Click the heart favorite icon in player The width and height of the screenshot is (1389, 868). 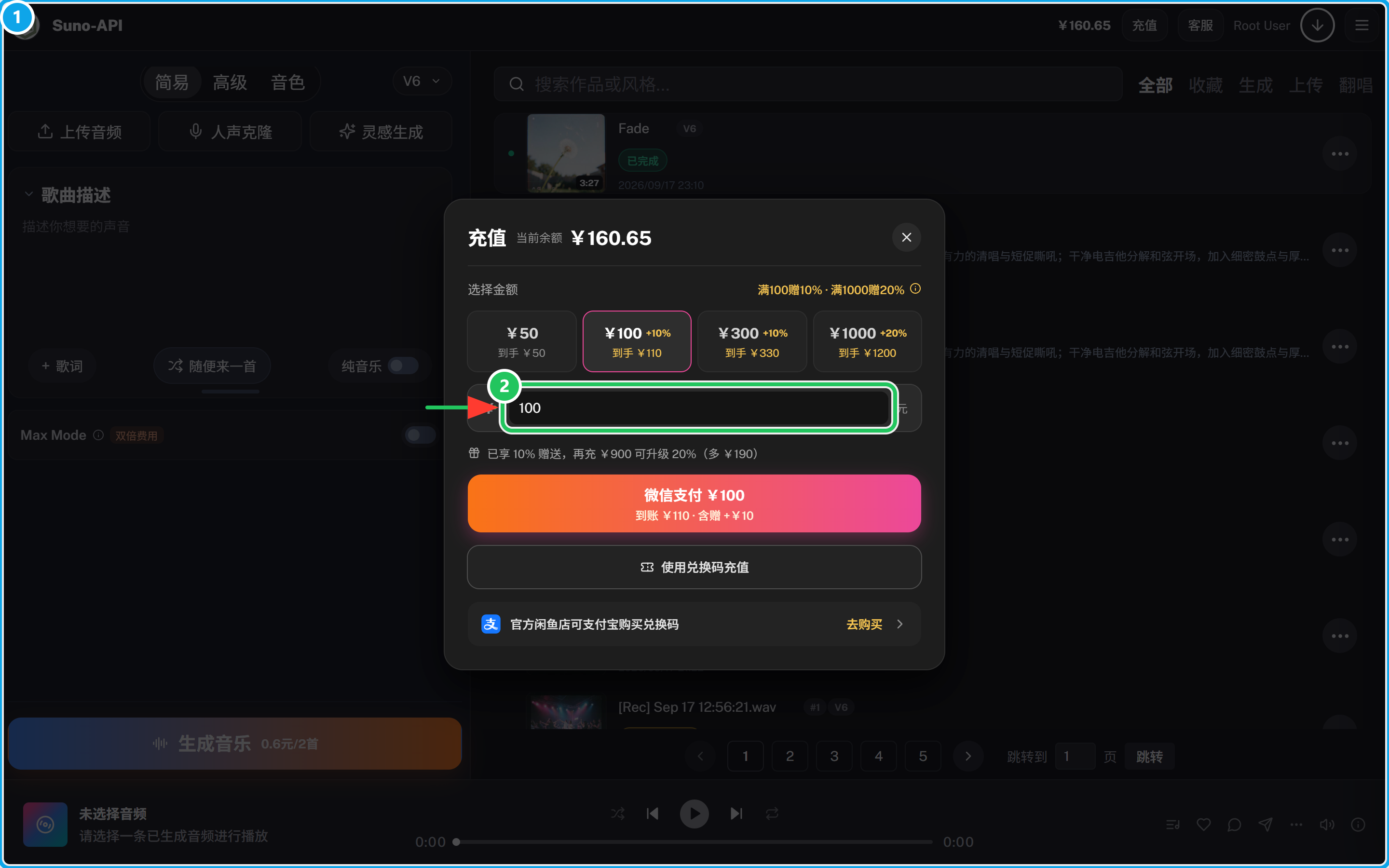coord(1204,825)
